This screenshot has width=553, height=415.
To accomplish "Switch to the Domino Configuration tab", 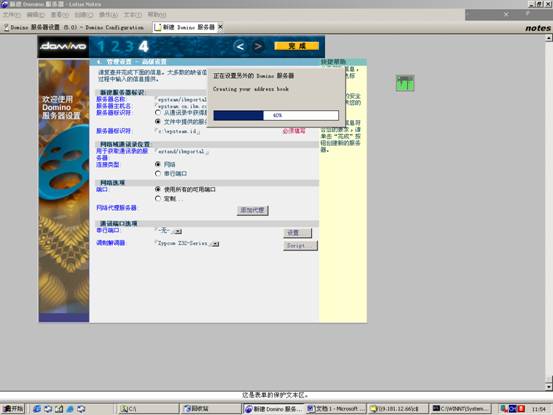I will click(x=74, y=27).
